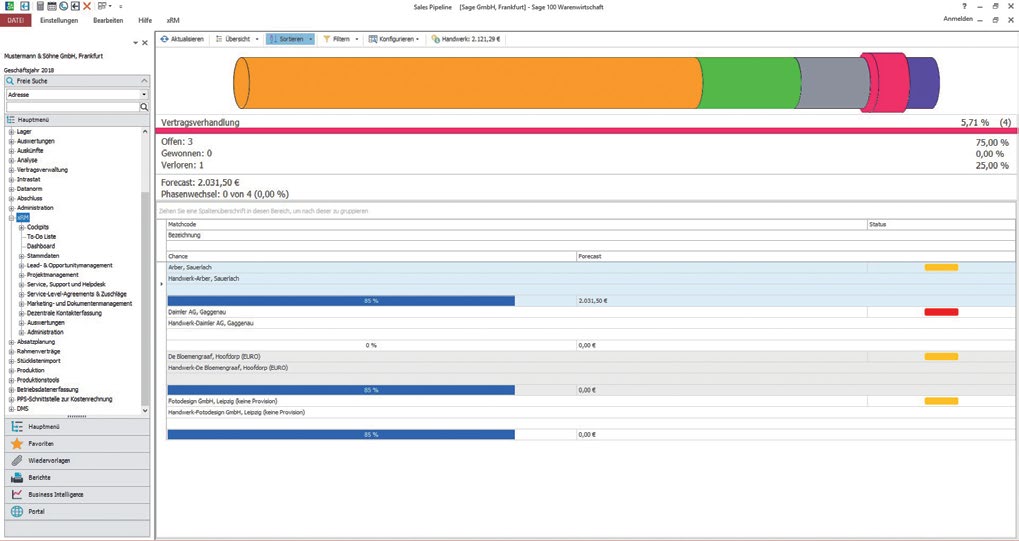Click the gray pipeline funnel segment
1019x541 pixels.
pos(832,83)
